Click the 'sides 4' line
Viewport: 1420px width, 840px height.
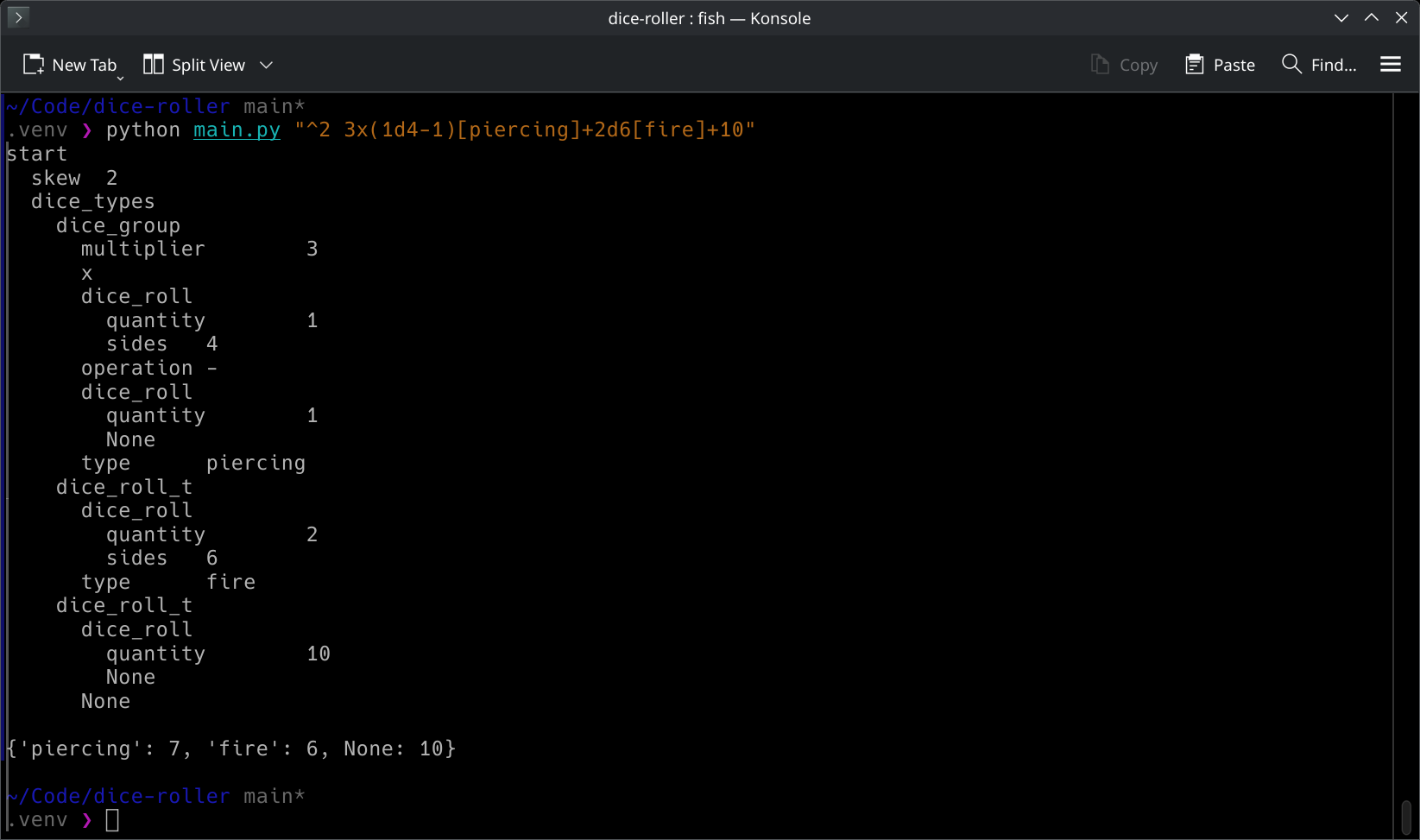point(162,344)
